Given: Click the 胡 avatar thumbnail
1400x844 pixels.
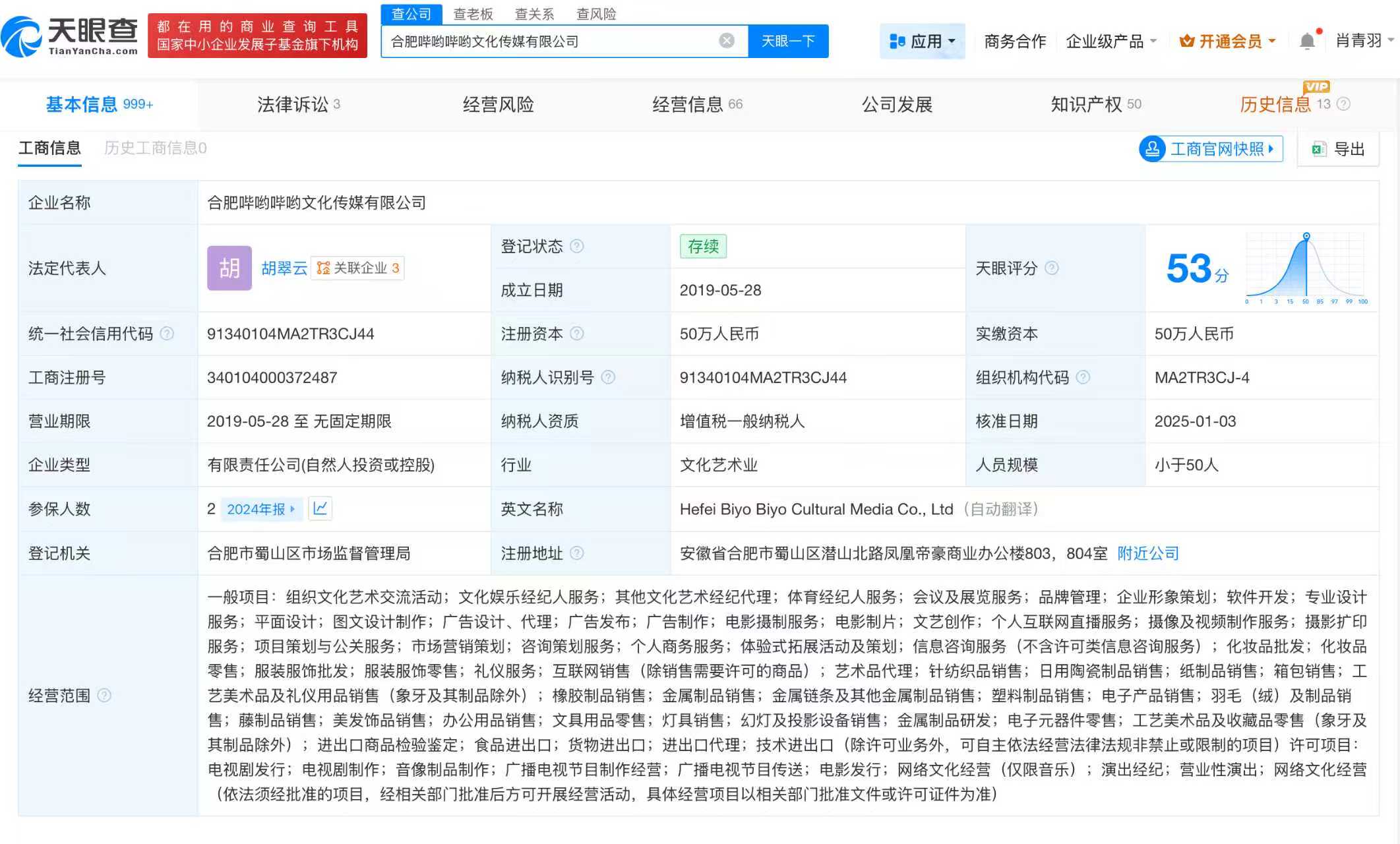Looking at the screenshot, I should [229, 268].
